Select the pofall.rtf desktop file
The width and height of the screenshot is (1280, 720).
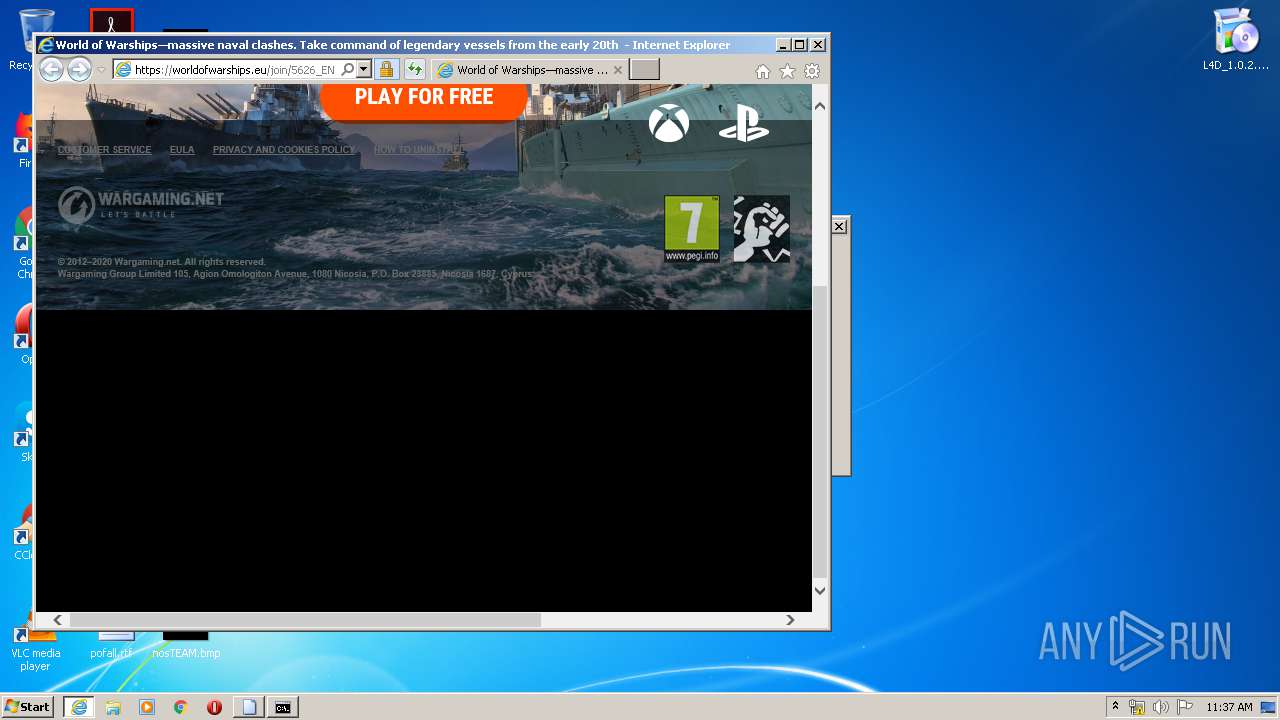[x=111, y=645]
